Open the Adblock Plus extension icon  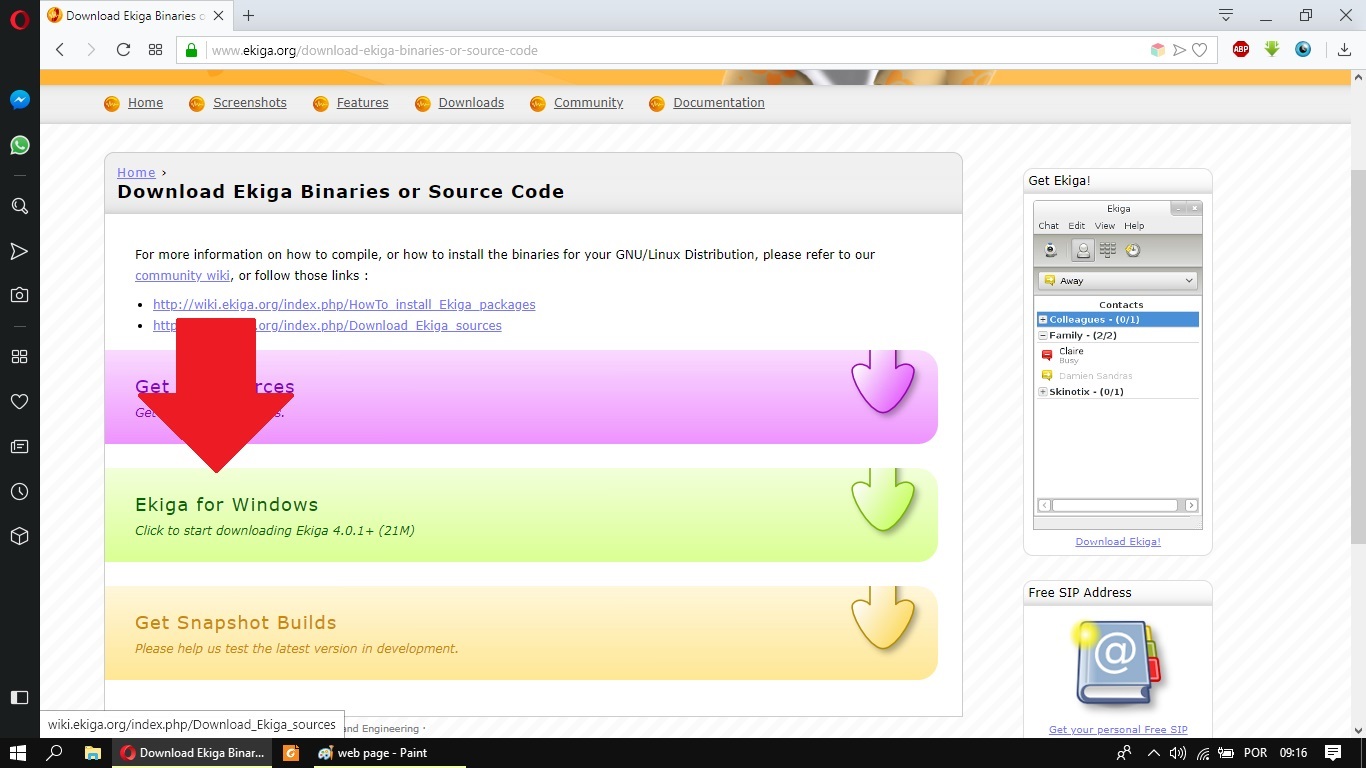(x=1241, y=49)
